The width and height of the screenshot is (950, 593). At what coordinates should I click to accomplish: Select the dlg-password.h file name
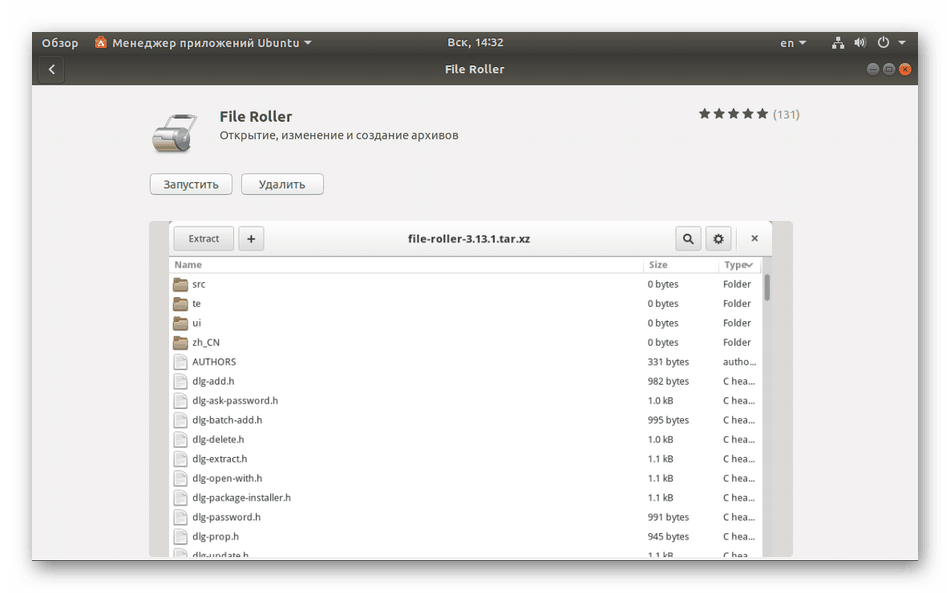[227, 517]
